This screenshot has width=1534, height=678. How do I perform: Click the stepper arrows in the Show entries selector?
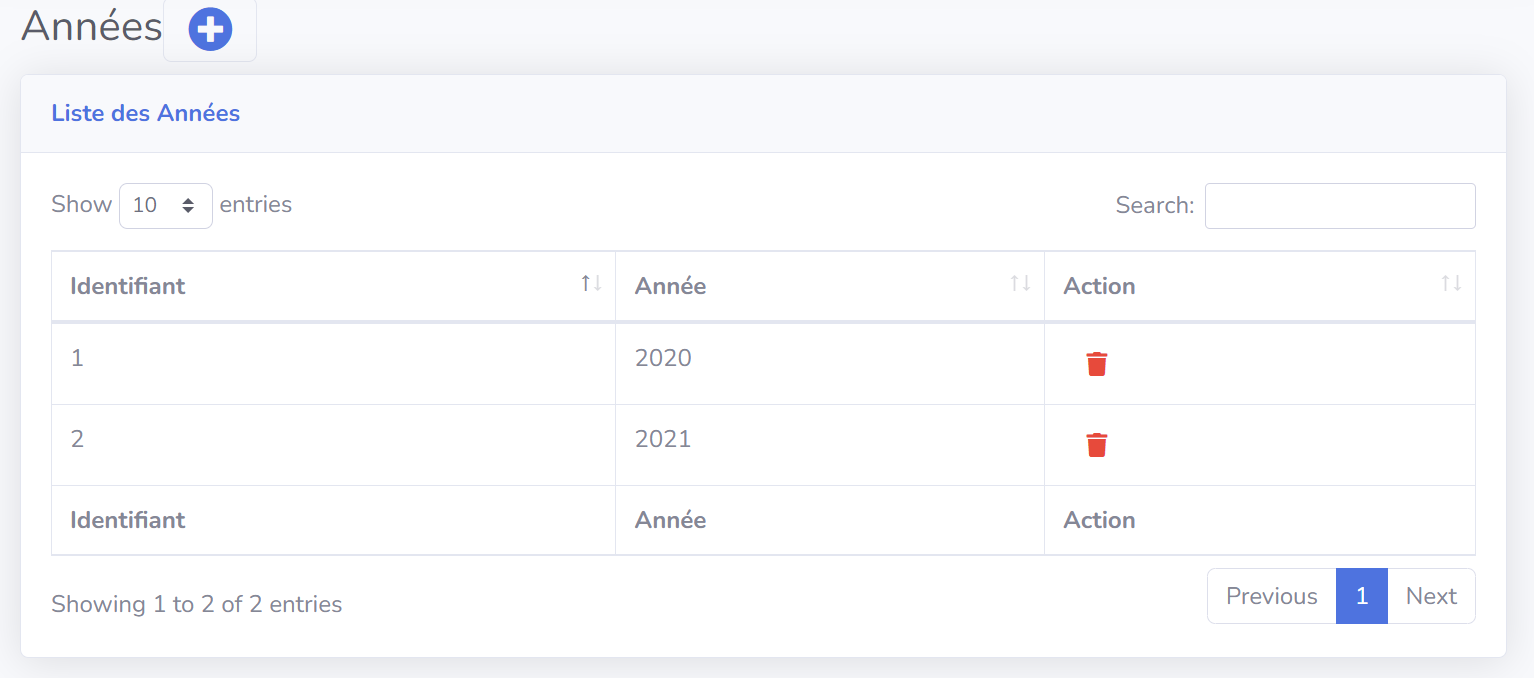[x=188, y=205]
